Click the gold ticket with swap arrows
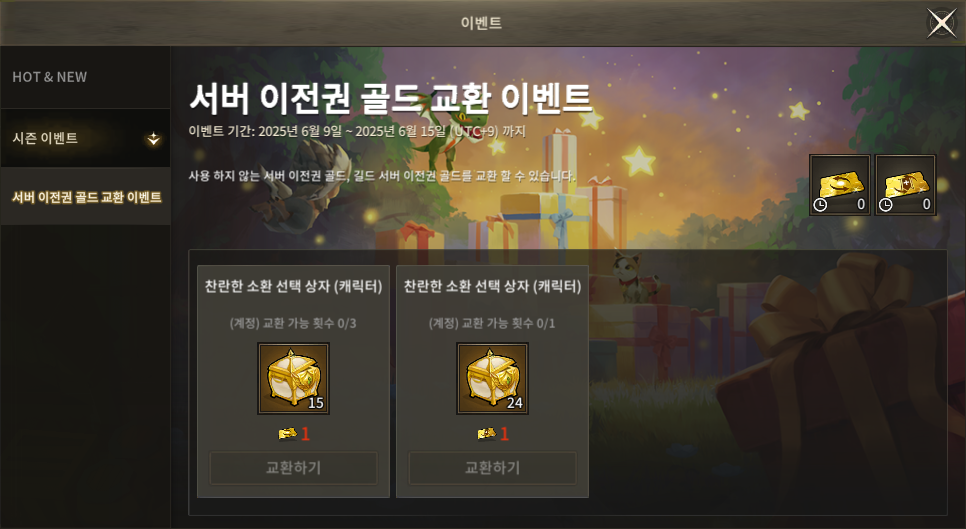Image resolution: width=966 pixels, height=529 pixels. pos(840,185)
